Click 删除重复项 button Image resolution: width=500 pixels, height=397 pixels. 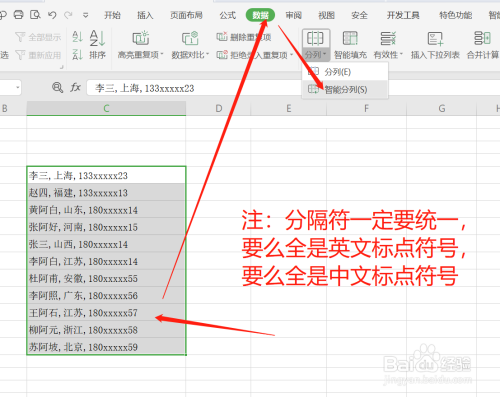(x=244, y=37)
